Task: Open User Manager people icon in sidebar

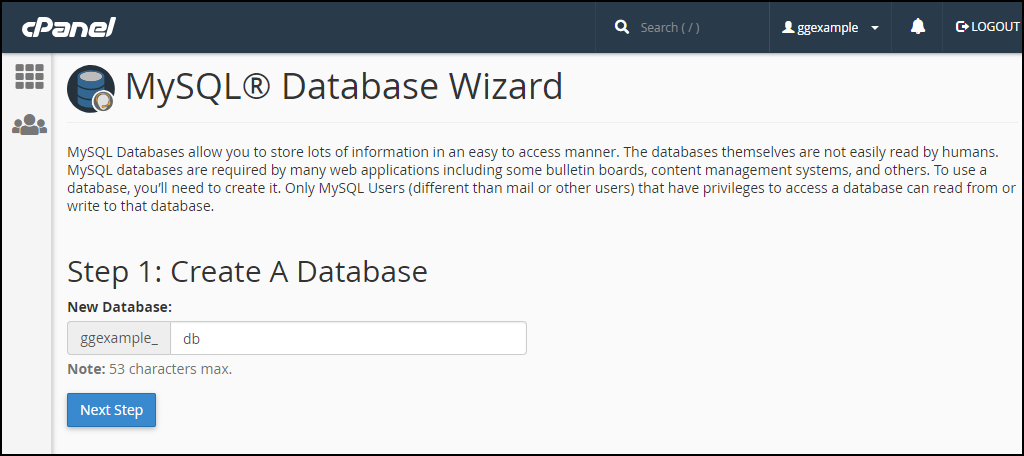Action: coord(29,124)
